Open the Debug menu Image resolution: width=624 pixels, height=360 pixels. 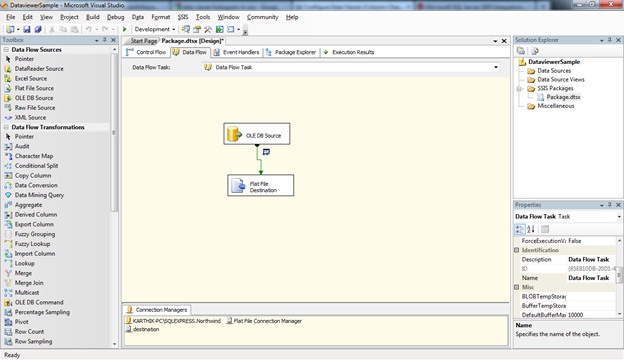tap(115, 17)
